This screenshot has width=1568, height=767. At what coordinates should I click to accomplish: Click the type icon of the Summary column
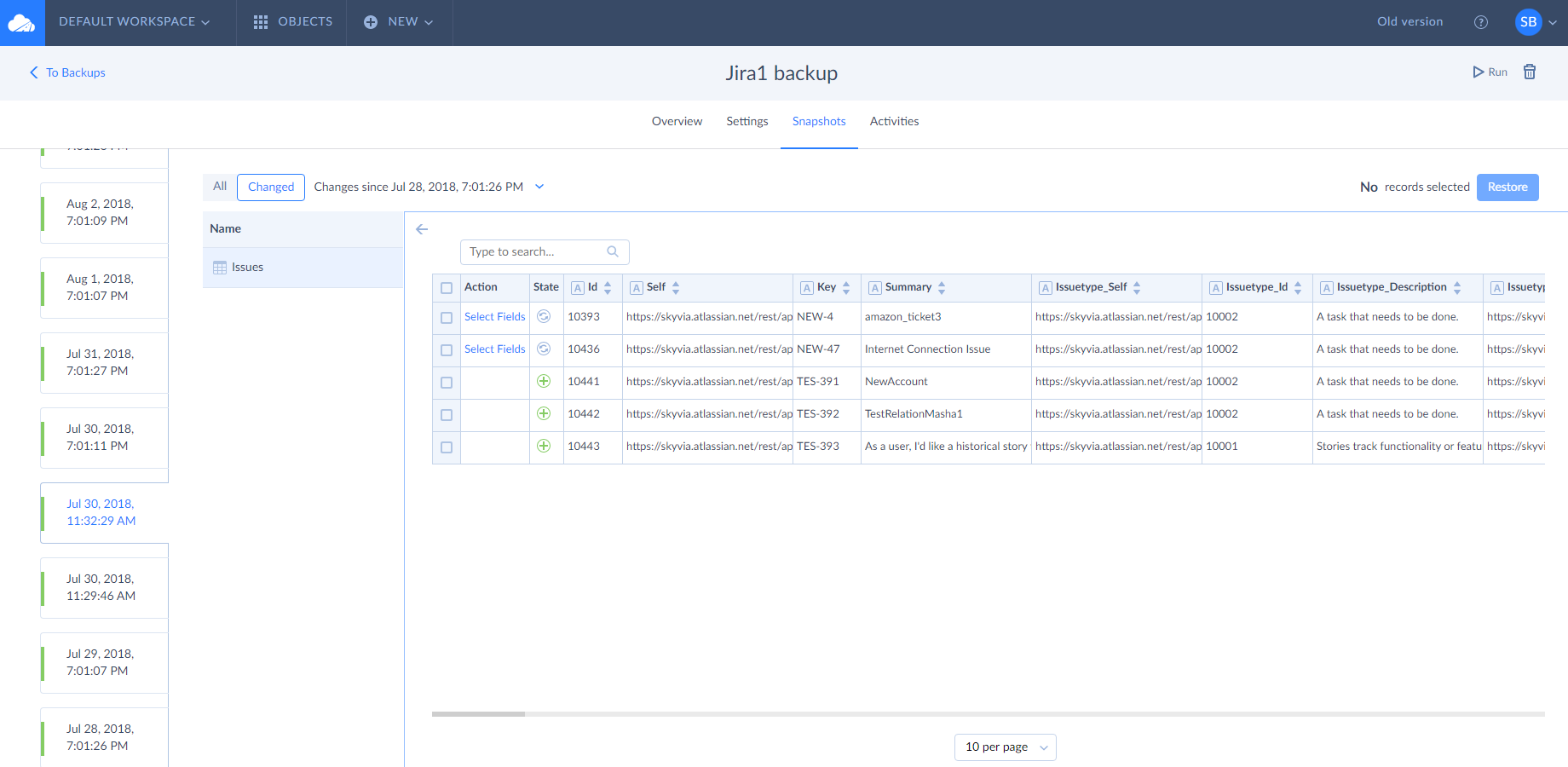click(x=875, y=288)
